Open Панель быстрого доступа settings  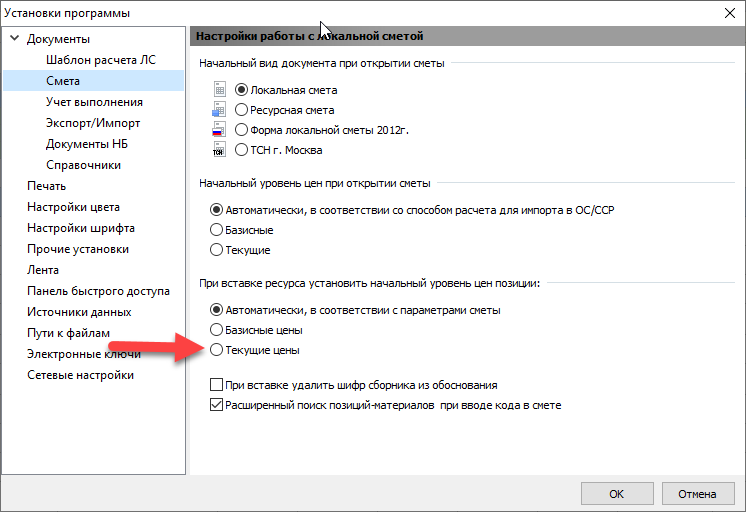(x=98, y=291)
